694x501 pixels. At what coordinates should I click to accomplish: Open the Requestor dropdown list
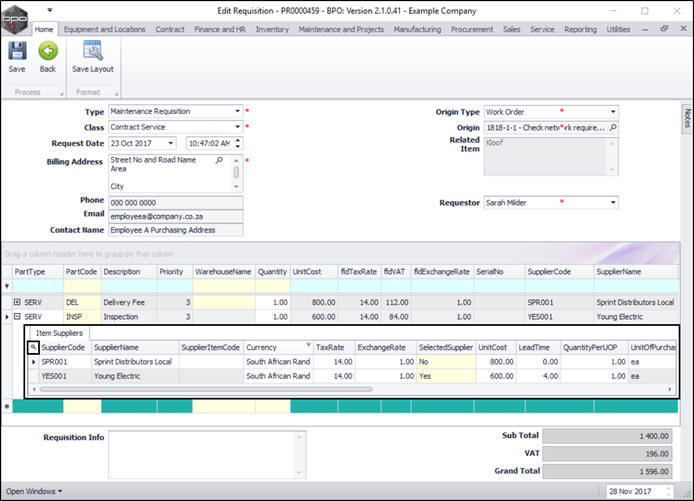point(612,203)
